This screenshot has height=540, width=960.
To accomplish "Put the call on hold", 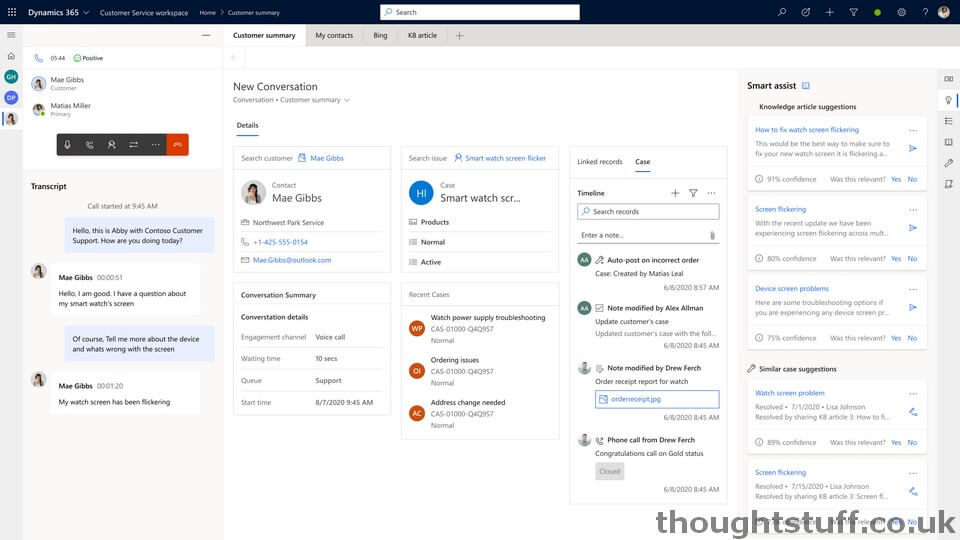I will [x=89, y=144].
